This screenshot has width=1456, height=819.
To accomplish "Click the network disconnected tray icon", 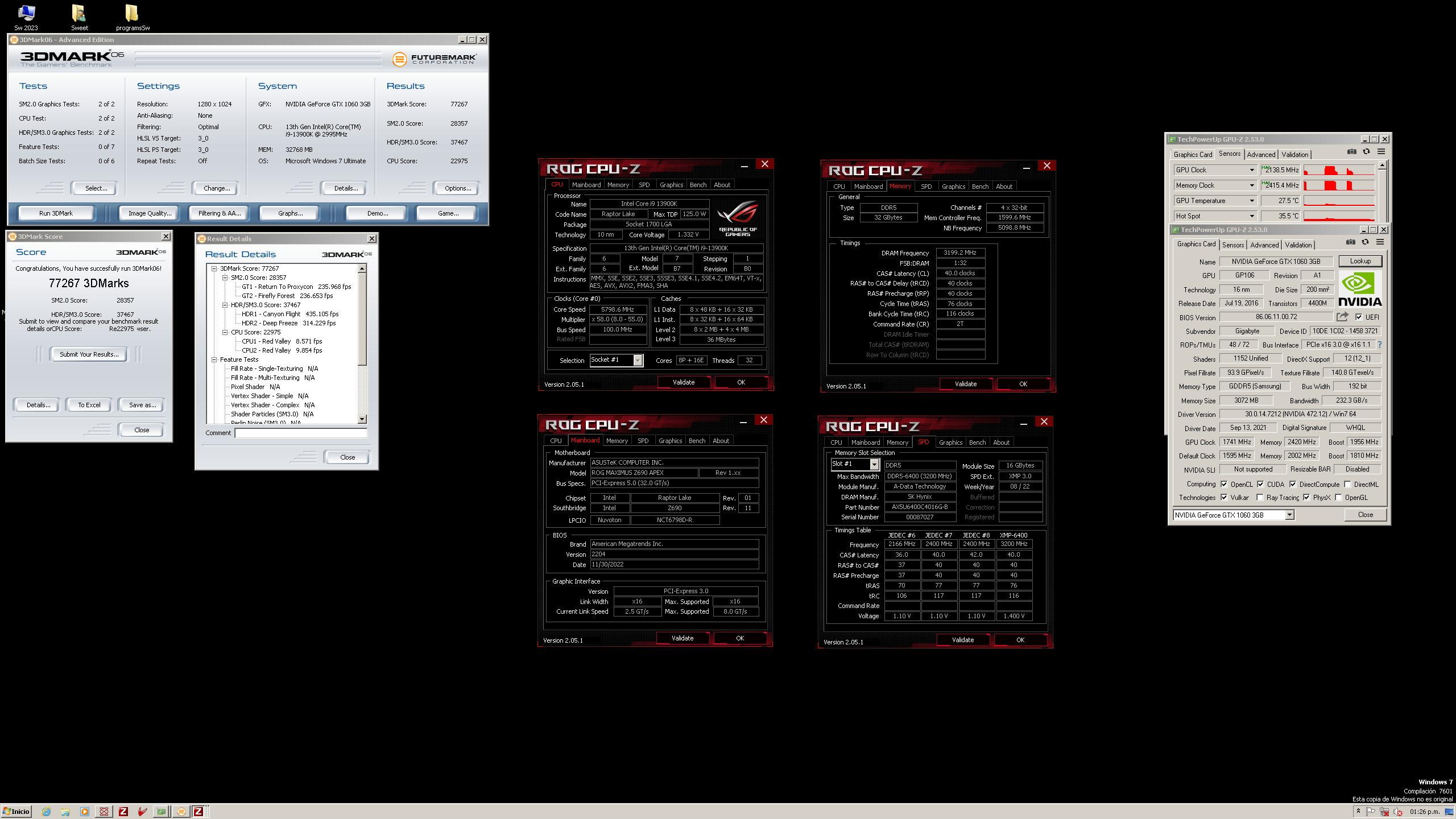I will click(x=1385, y=812).
